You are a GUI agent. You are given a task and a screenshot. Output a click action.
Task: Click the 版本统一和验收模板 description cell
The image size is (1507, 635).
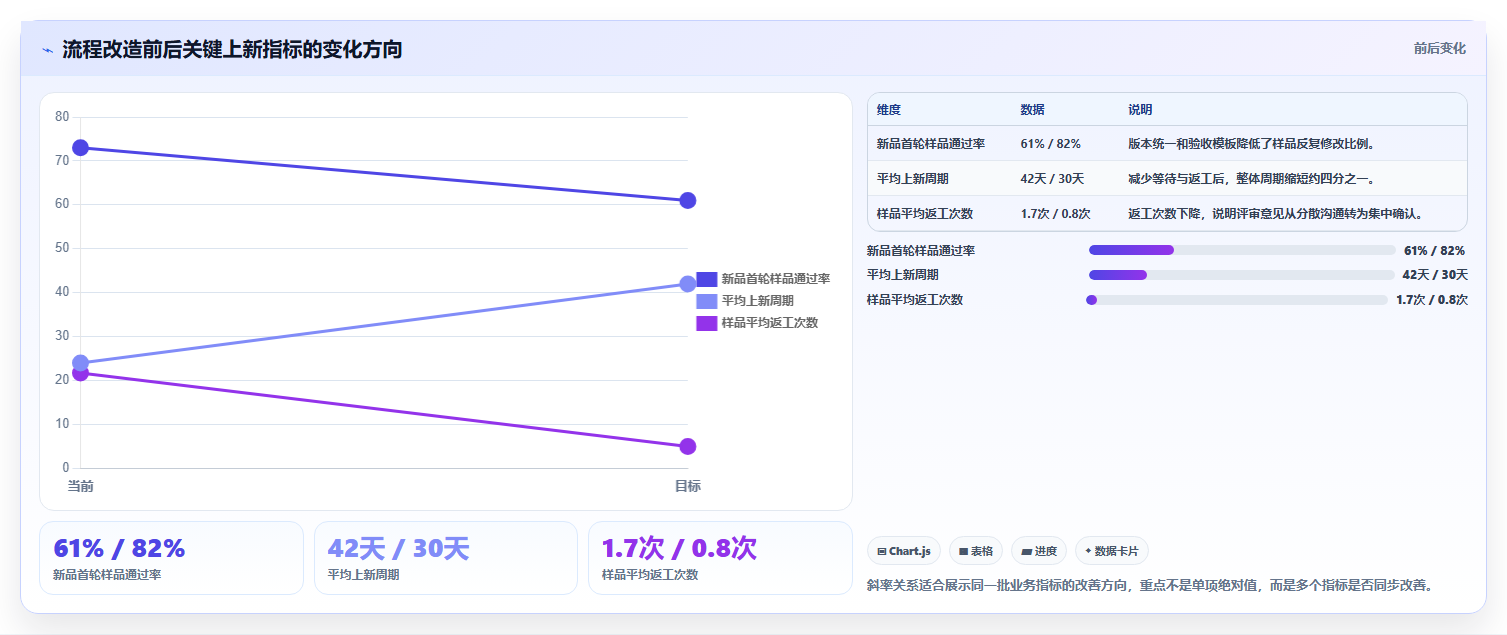[x=1252, y=144]
